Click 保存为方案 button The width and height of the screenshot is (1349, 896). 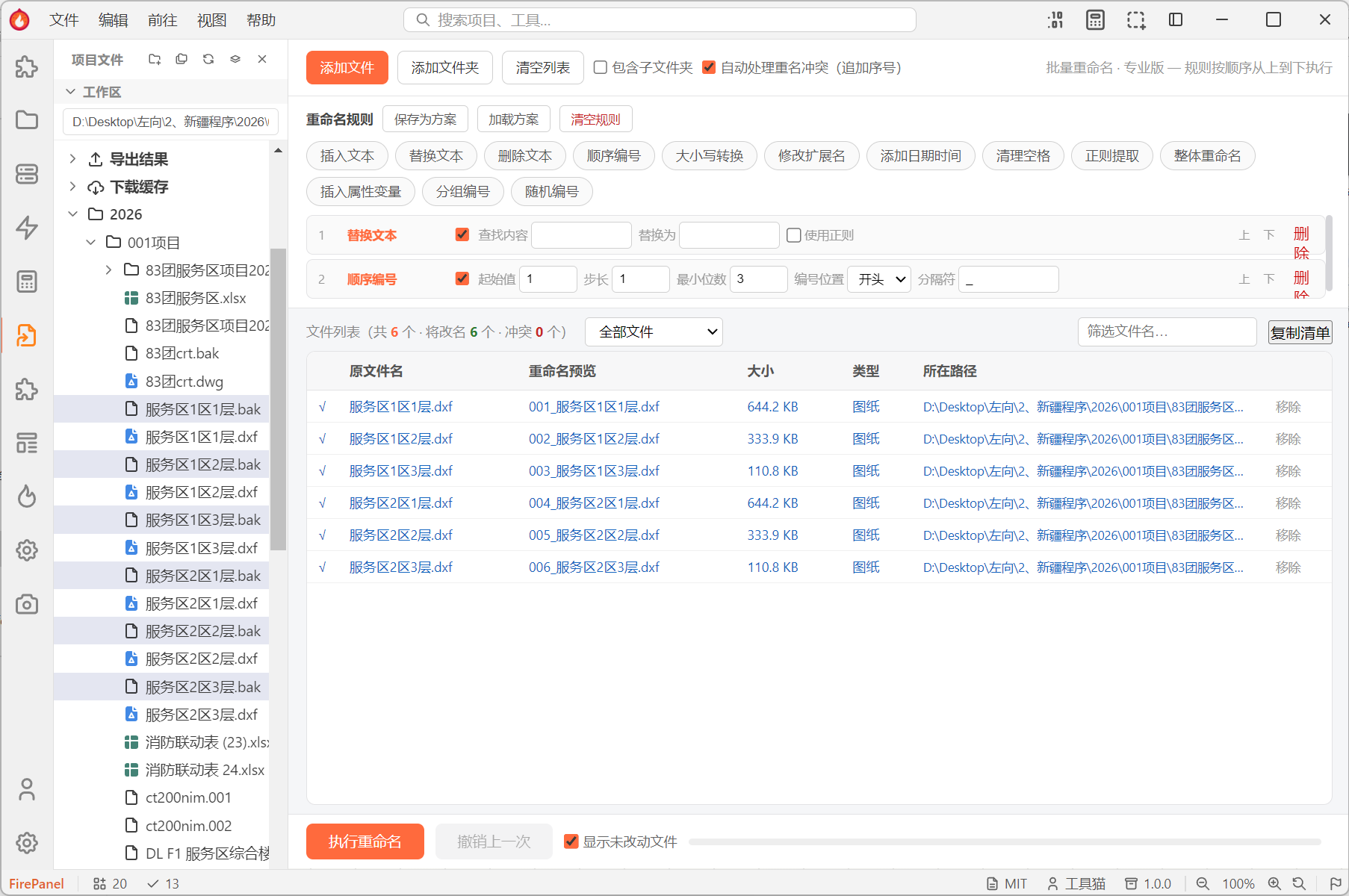click(425, 119)
